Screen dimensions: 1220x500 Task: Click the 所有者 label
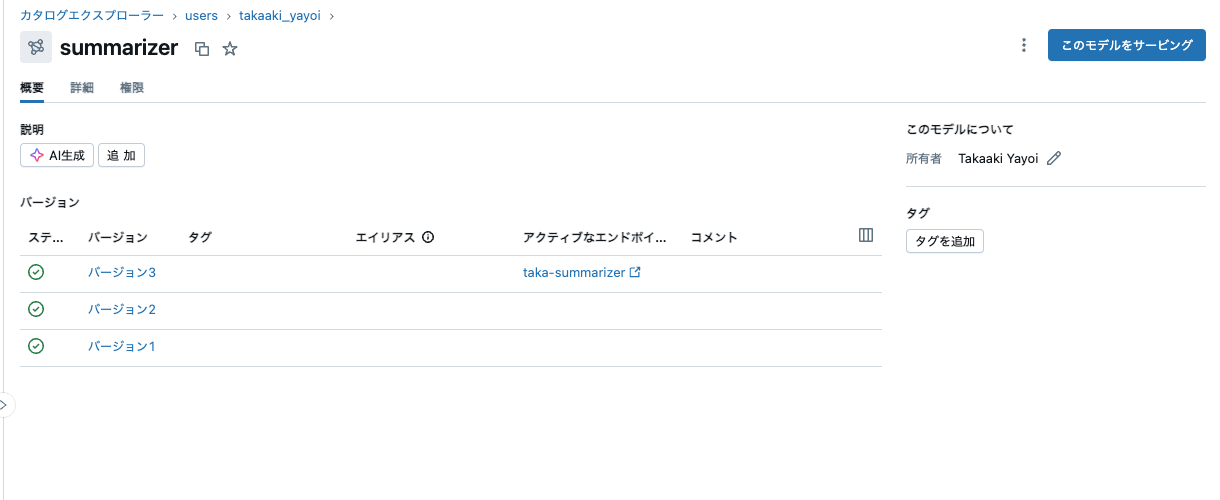[x=924, y=158]
